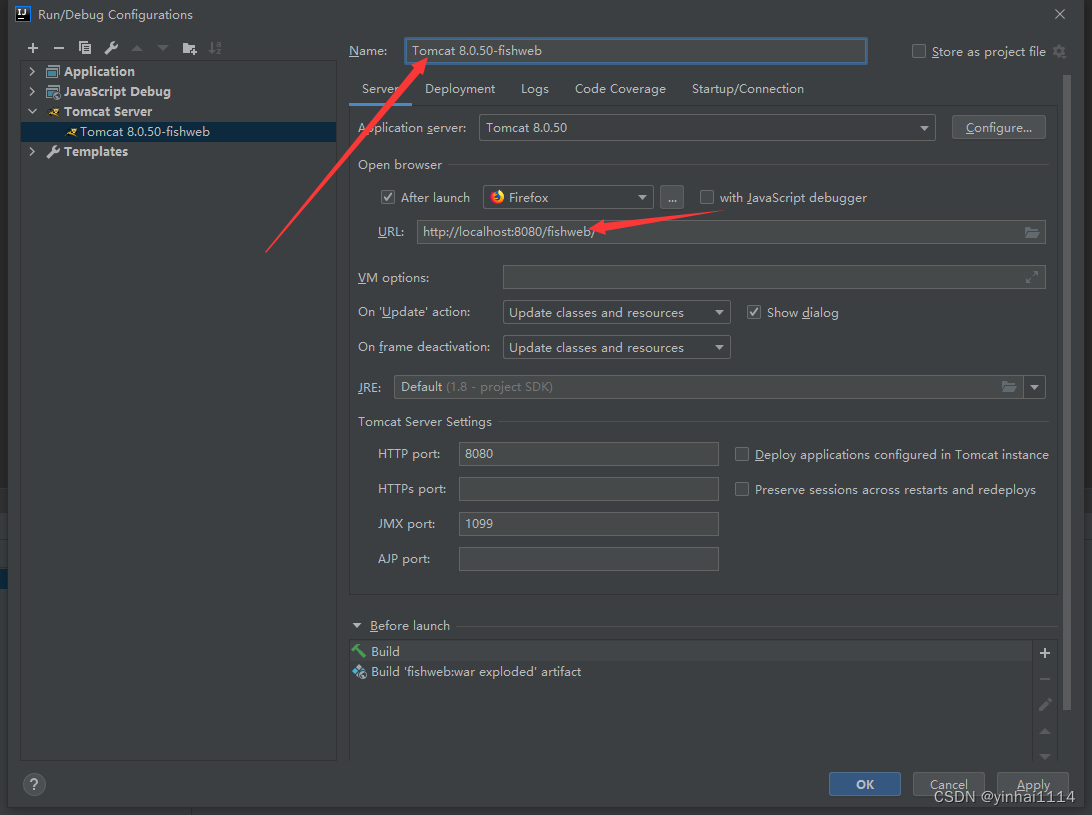Click the Cancel button
The width and height of the screenshot is (1092, 815).
[949, 784]
